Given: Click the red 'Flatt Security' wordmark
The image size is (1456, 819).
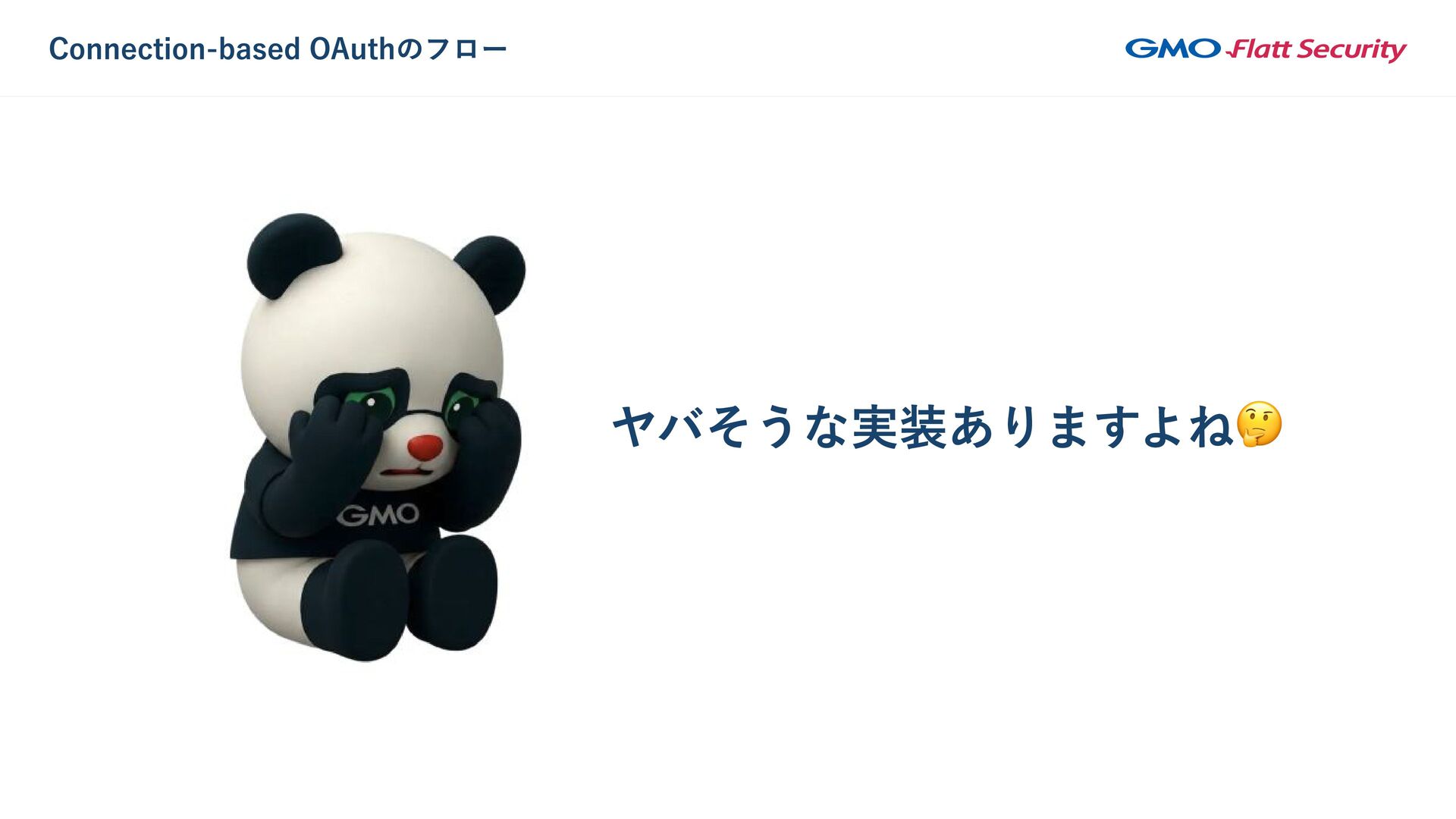Looking at the screenshot, I should coord(1316,50).
